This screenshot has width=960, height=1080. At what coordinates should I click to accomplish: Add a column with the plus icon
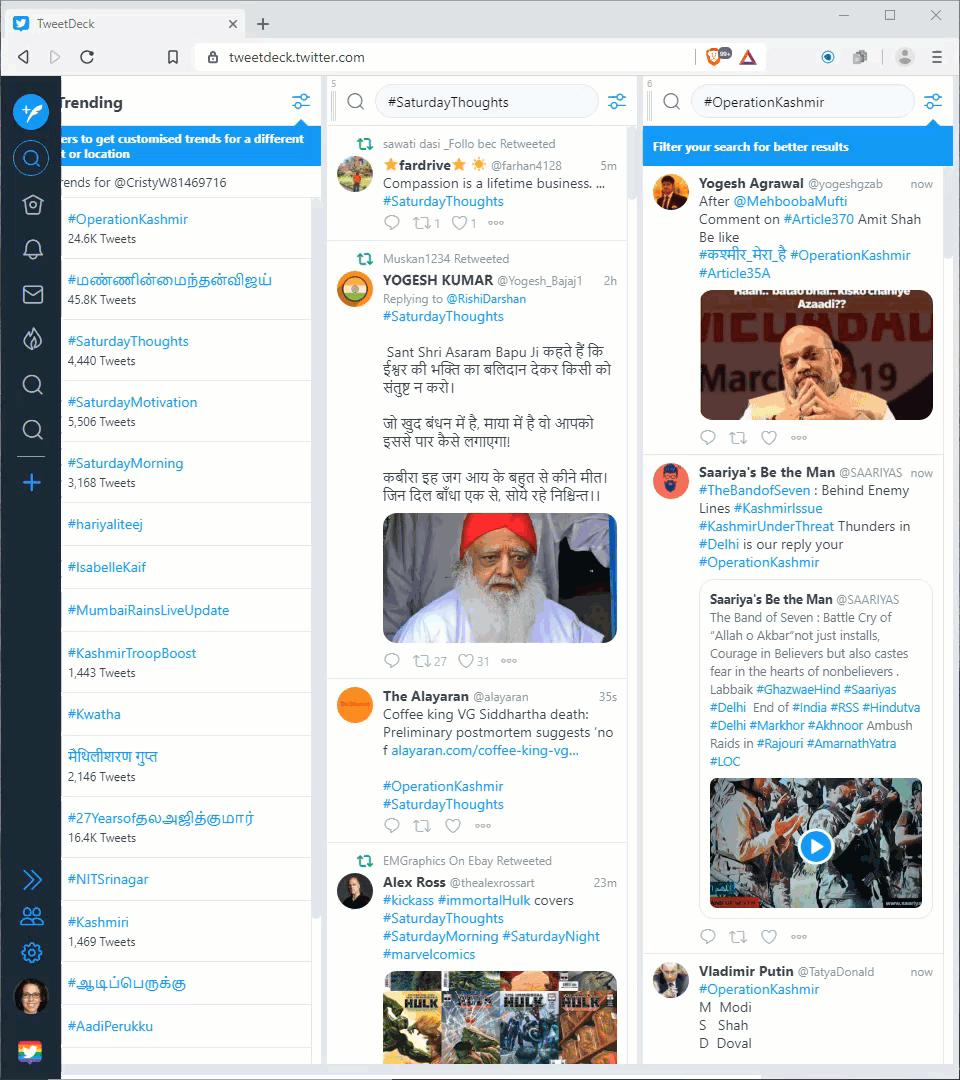click(32, 482)
